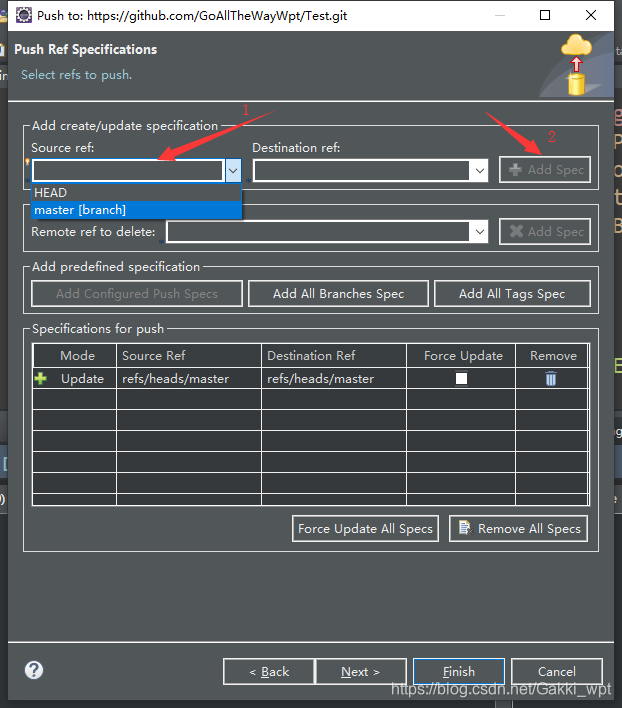622x708 pixels.
Task: Close the Push dialog window
Action: click(x=590, y=15)
